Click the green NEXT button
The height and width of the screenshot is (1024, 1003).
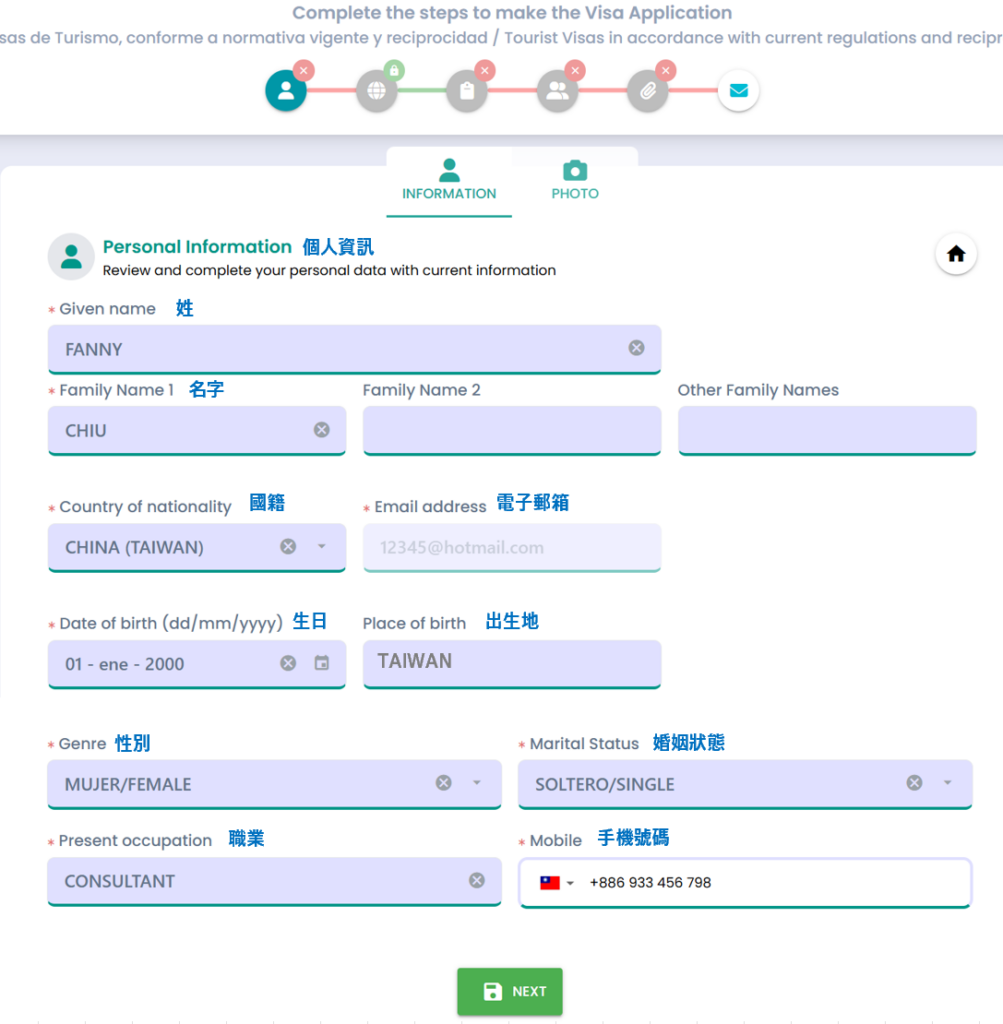[510, 991]
